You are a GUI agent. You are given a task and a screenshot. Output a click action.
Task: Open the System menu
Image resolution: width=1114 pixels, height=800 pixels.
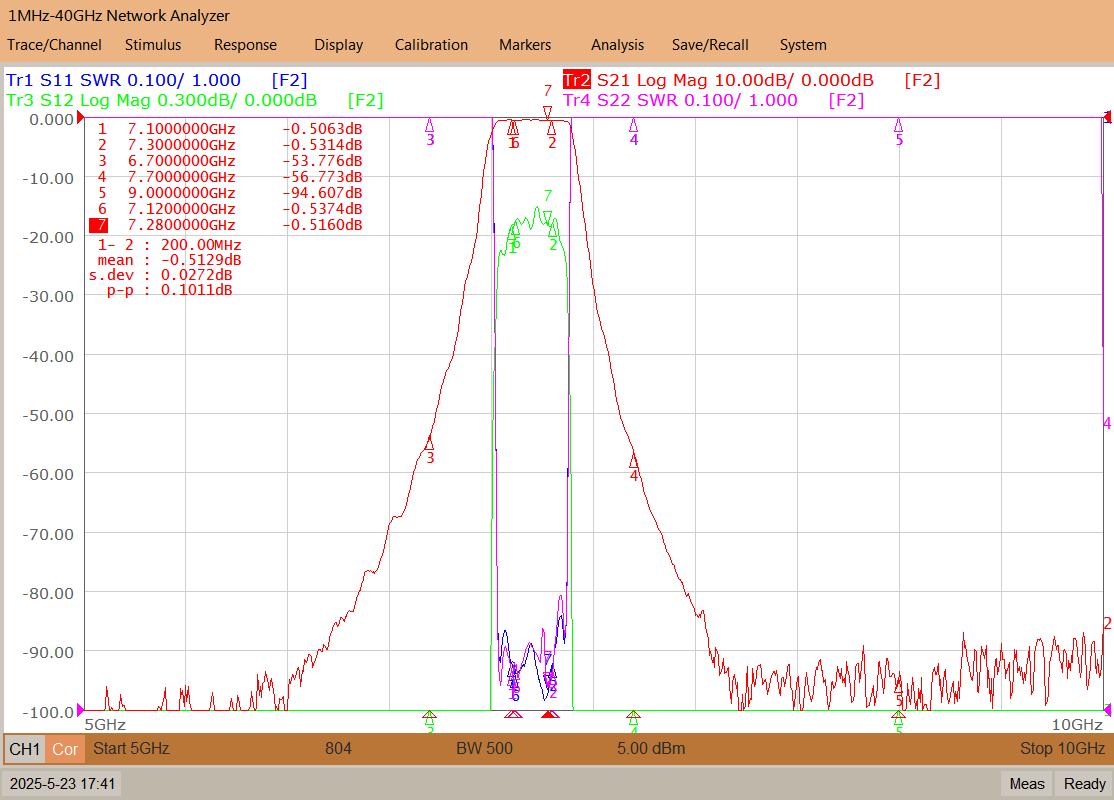[803, 45]
